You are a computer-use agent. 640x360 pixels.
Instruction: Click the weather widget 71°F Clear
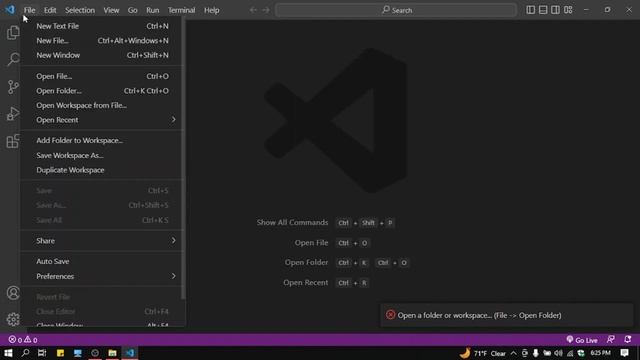(x=482, y=353)
